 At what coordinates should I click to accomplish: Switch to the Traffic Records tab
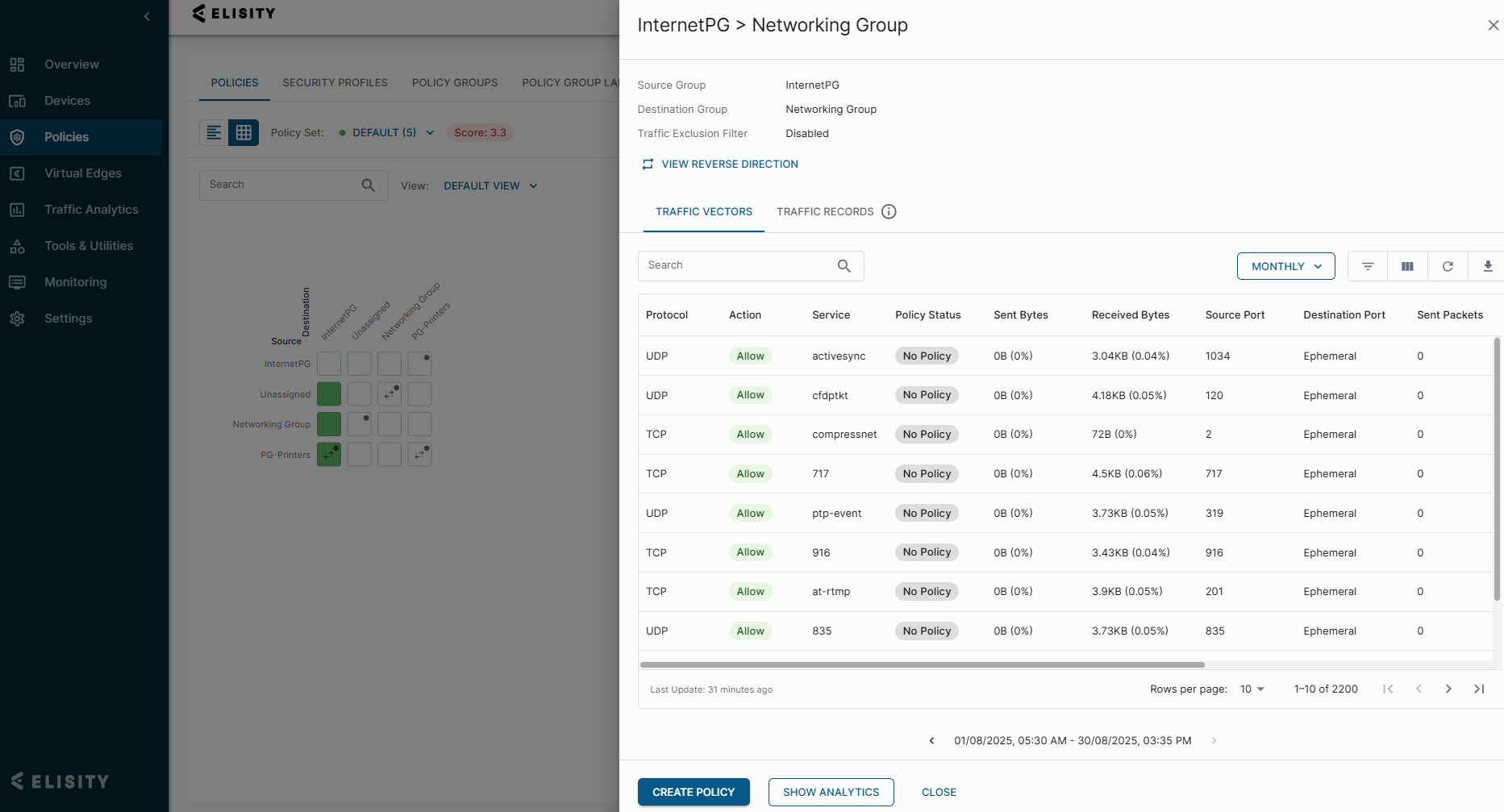824,211
